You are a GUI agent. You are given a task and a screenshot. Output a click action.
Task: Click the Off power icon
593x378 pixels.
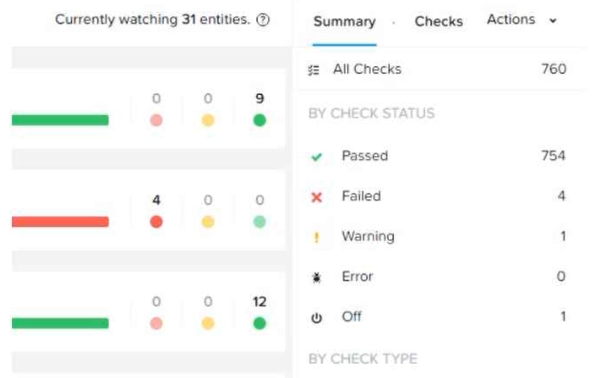(x=317, y=318)
